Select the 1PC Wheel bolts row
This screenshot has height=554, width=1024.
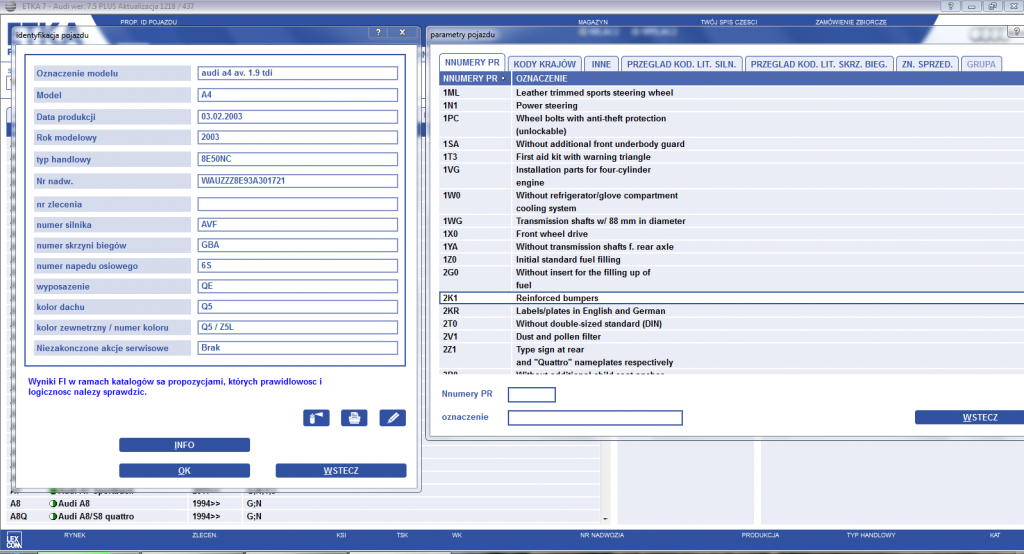click(731, 125)
